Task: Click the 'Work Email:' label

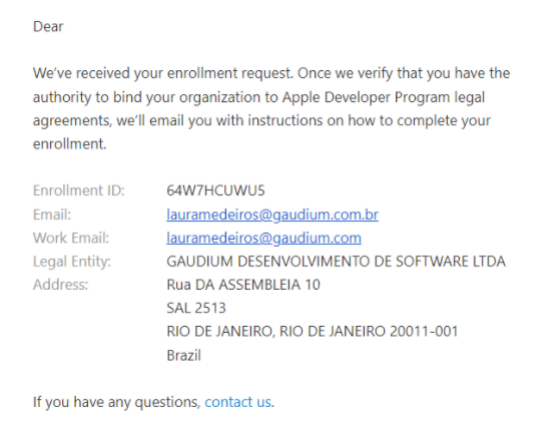Action: (x=71, y=238)
